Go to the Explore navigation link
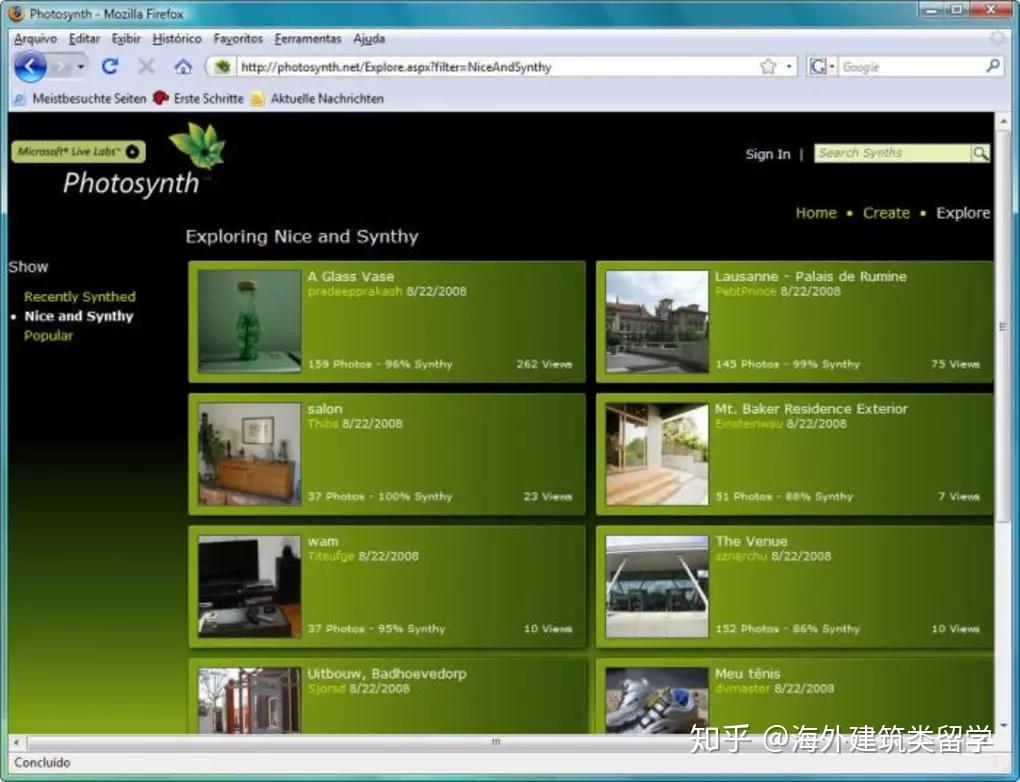 [963, 213]
